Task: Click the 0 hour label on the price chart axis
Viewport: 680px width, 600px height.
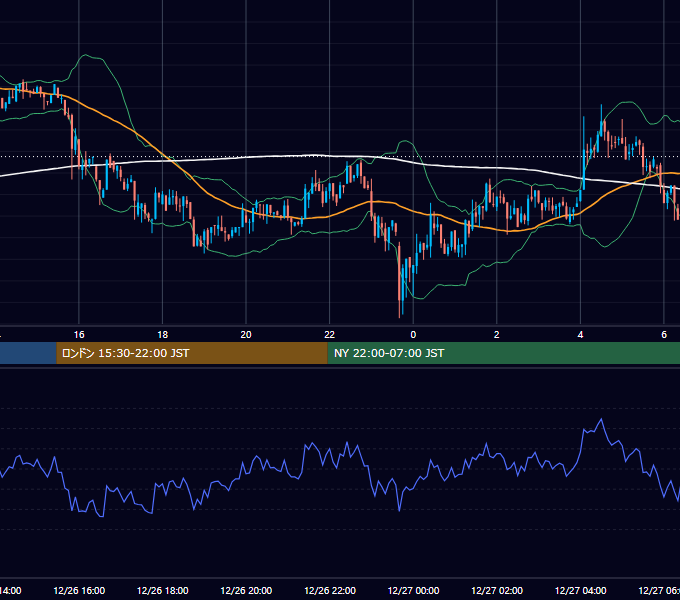Action: coord(413,335)
